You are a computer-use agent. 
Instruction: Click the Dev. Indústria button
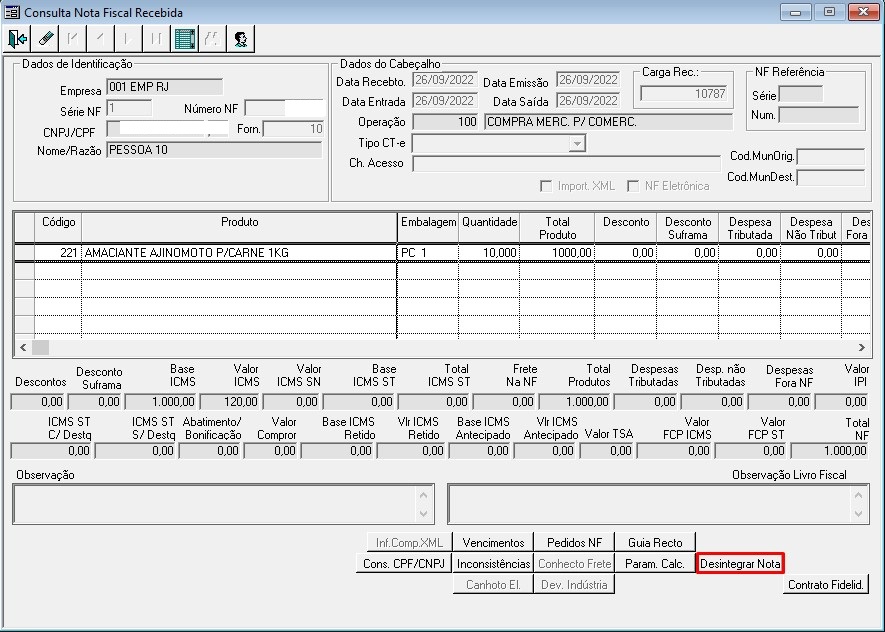point(574,585)
